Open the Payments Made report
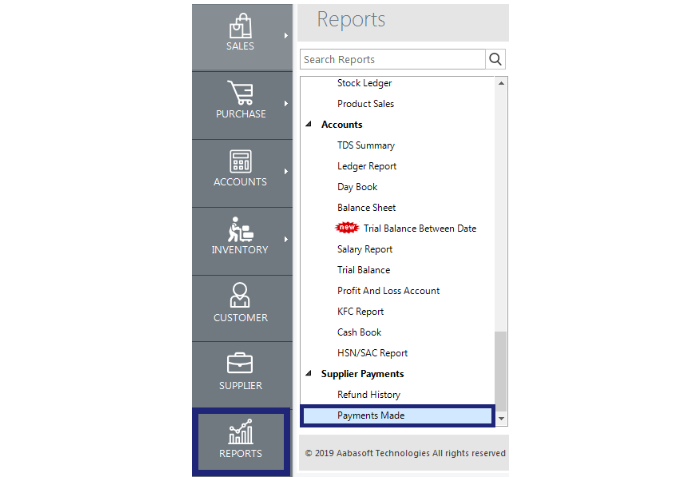700x477 pixels. coord(397,415)
